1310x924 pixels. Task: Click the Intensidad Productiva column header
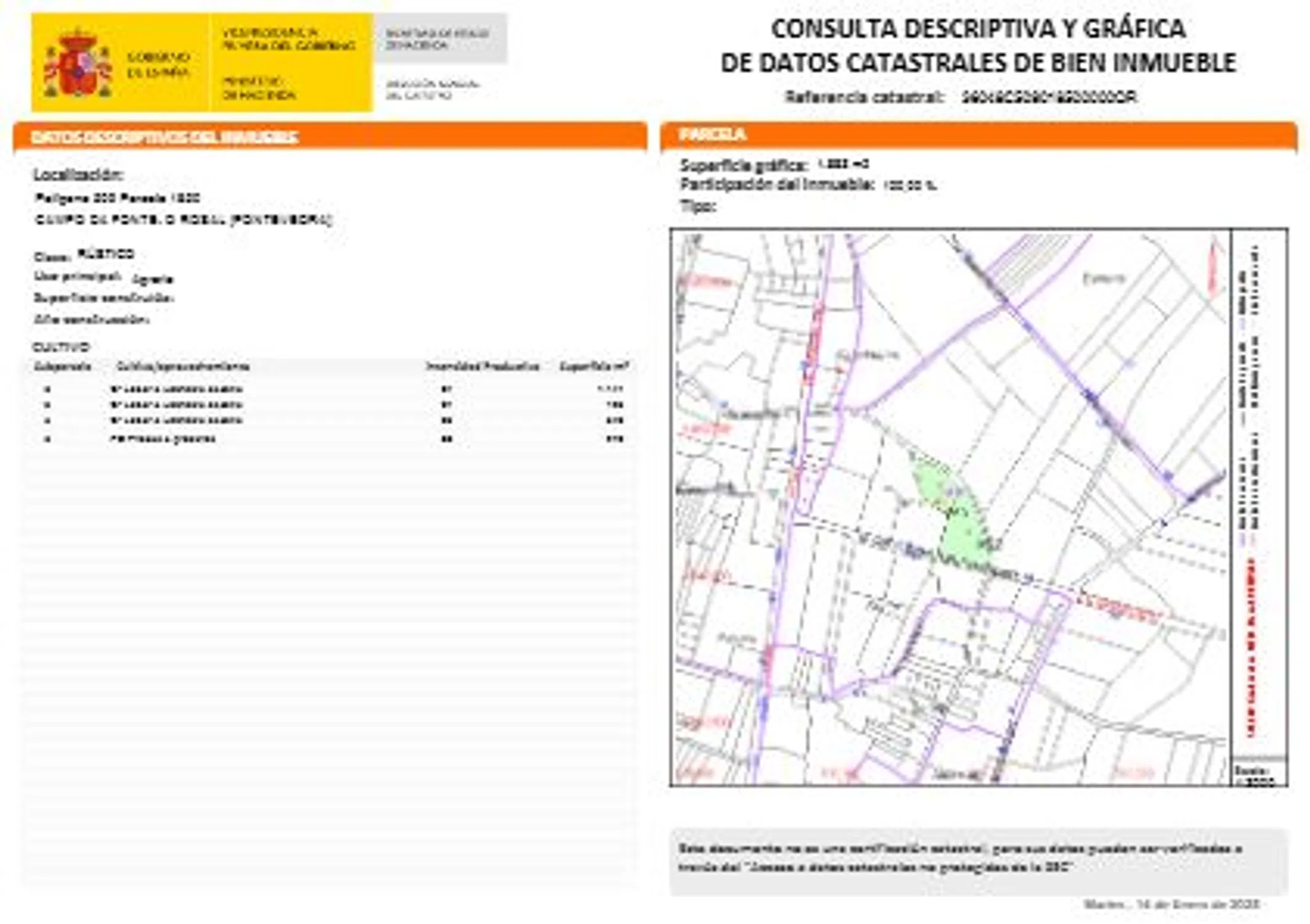tap(482, 367)
